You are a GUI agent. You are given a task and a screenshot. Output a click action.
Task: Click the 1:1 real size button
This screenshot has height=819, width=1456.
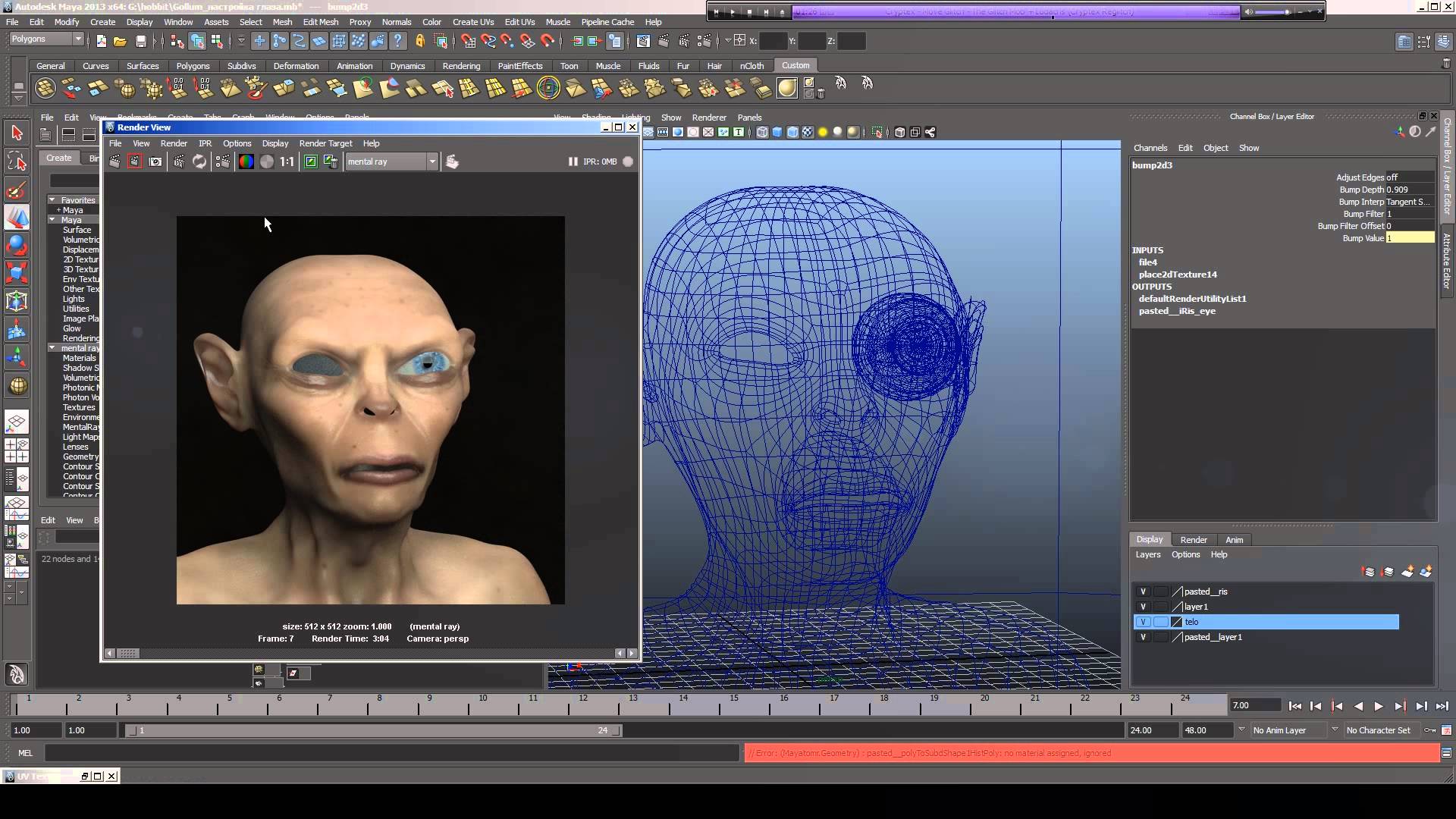287,162
